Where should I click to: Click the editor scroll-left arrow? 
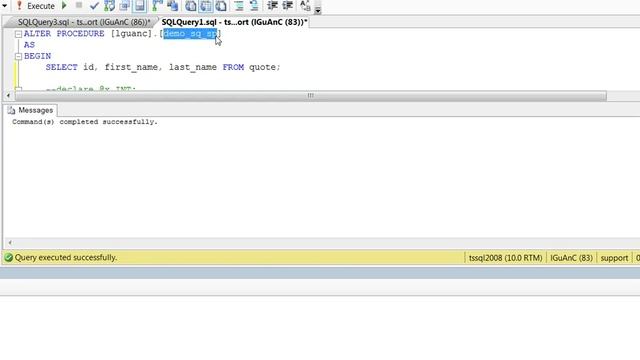(x=9, y=96)
